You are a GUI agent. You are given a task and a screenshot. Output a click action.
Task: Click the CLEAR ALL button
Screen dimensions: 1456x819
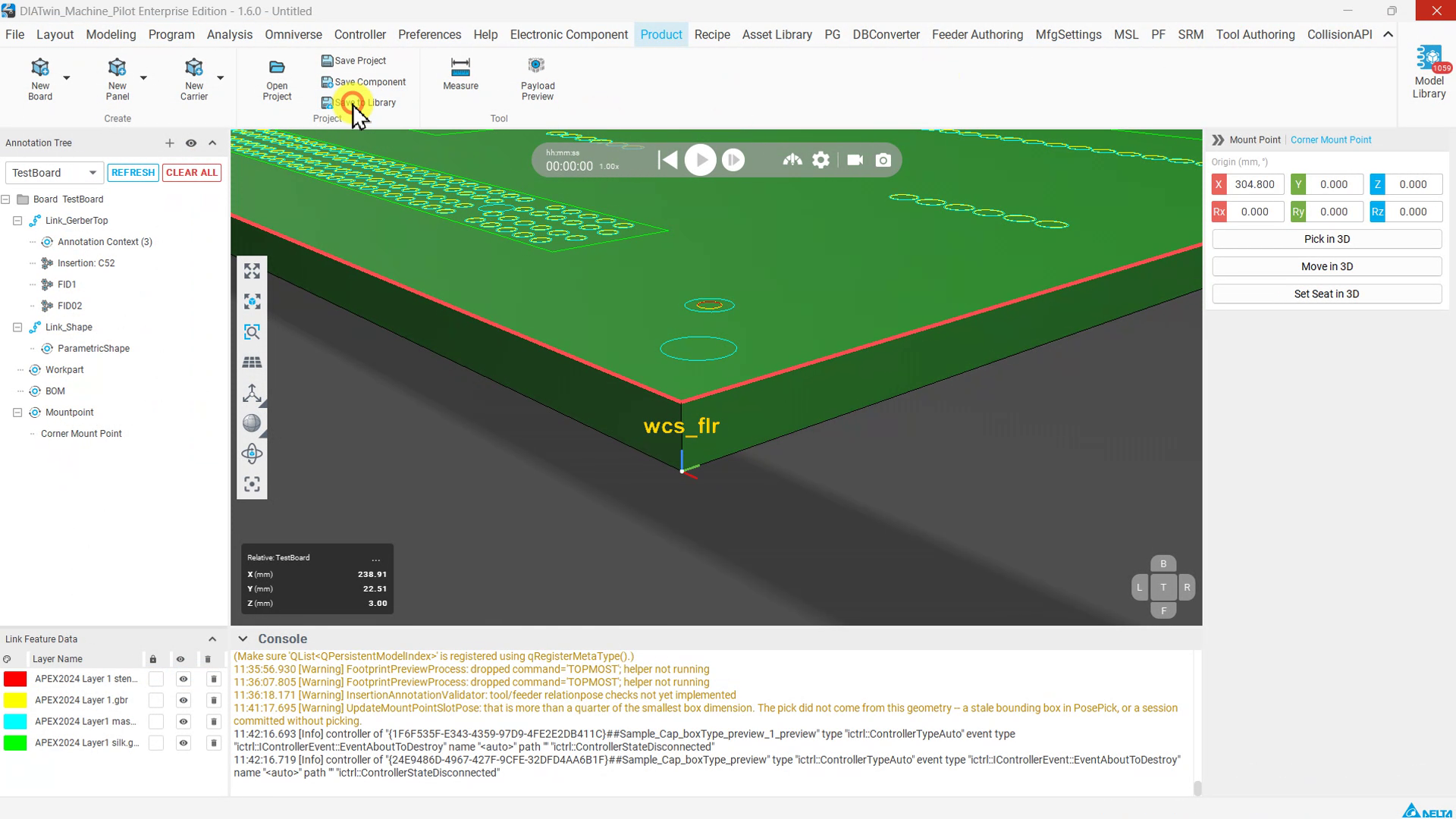click(192, 172)
